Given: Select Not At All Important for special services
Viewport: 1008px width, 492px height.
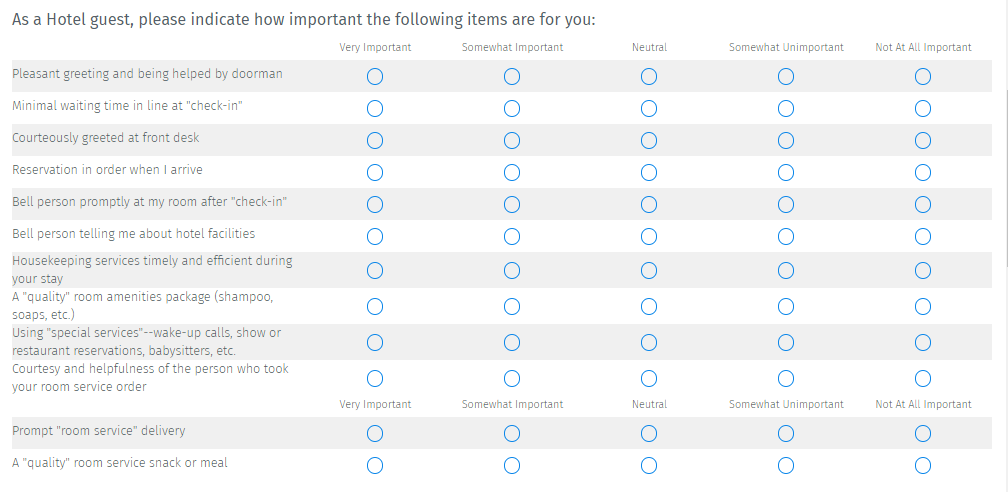Looking at the screenshot, I should 923,342.
